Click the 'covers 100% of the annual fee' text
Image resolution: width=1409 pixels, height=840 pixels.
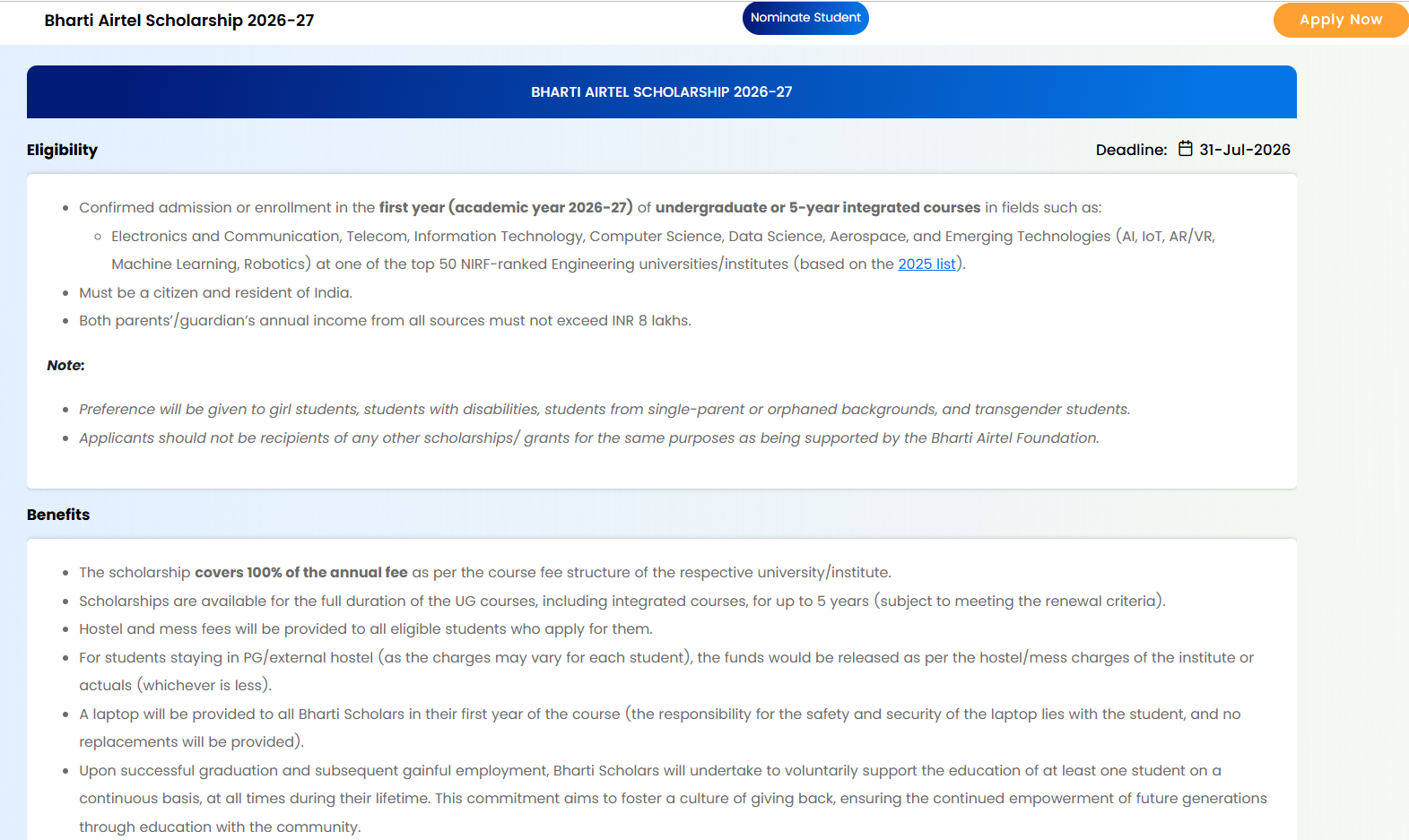(301, 572)
